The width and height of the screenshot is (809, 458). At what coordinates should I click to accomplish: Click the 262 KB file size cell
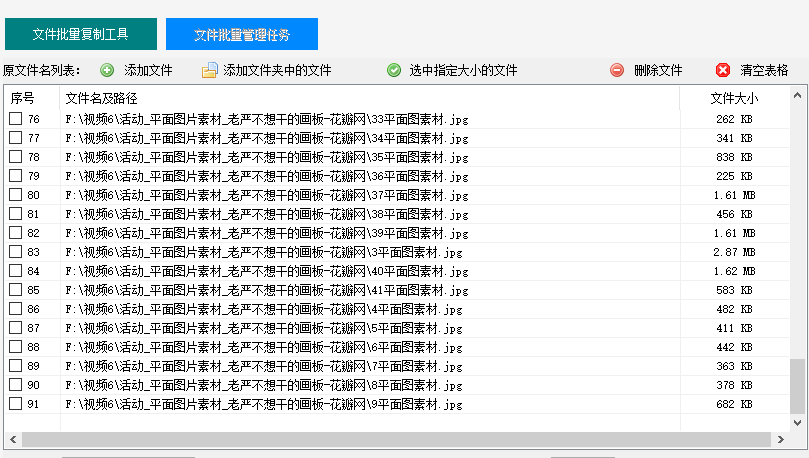point(734,119)
